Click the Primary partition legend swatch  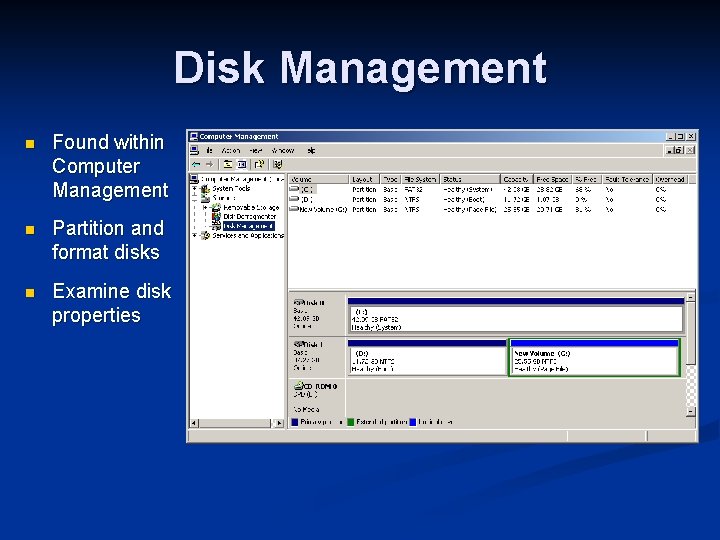(295, 422)
